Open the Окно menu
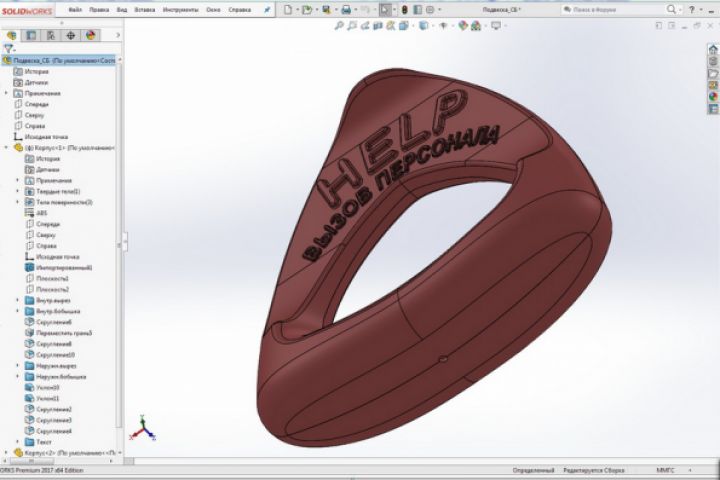This screenshot has width=720, height=480. point(213,9)
